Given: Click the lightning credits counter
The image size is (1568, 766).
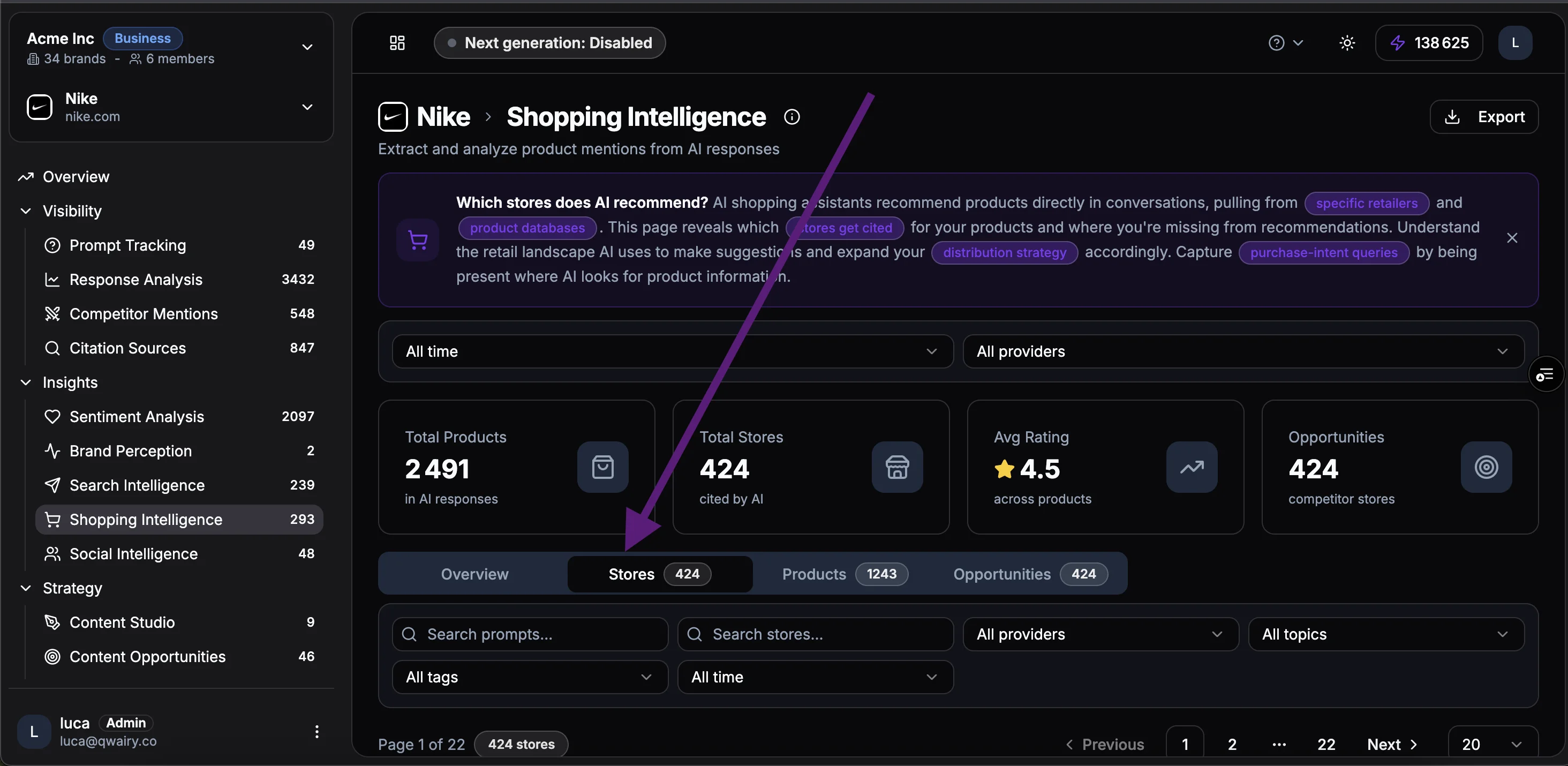Looking at the screenshot, I should [1429, 43].
